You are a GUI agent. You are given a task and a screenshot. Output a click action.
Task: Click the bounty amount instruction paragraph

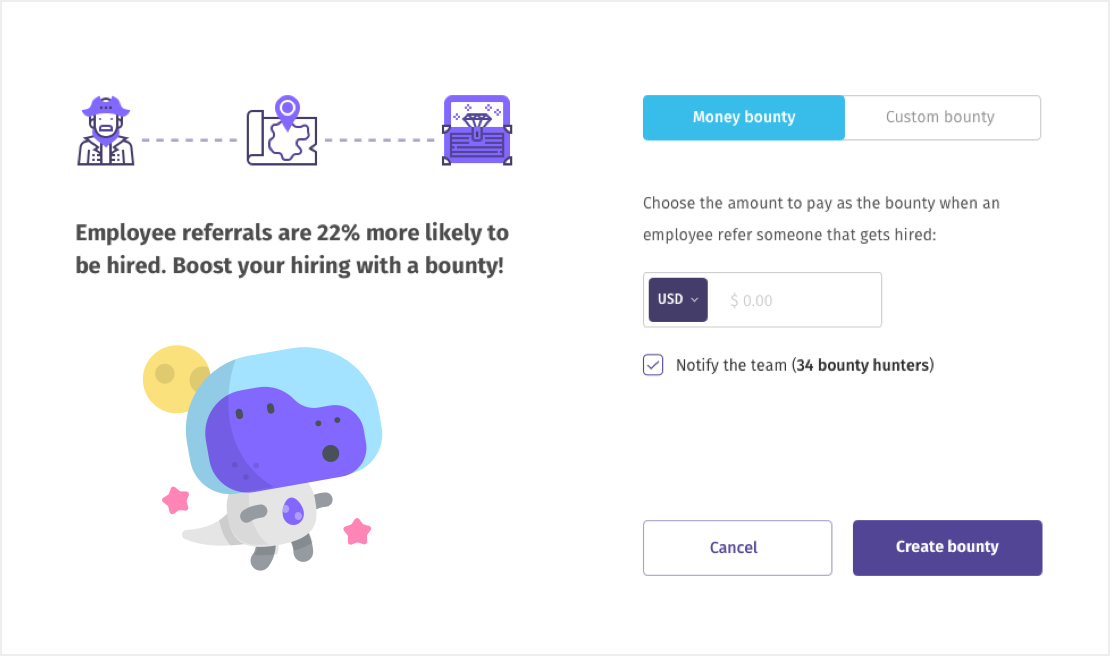pyautogui.click(x=821, y=218)
